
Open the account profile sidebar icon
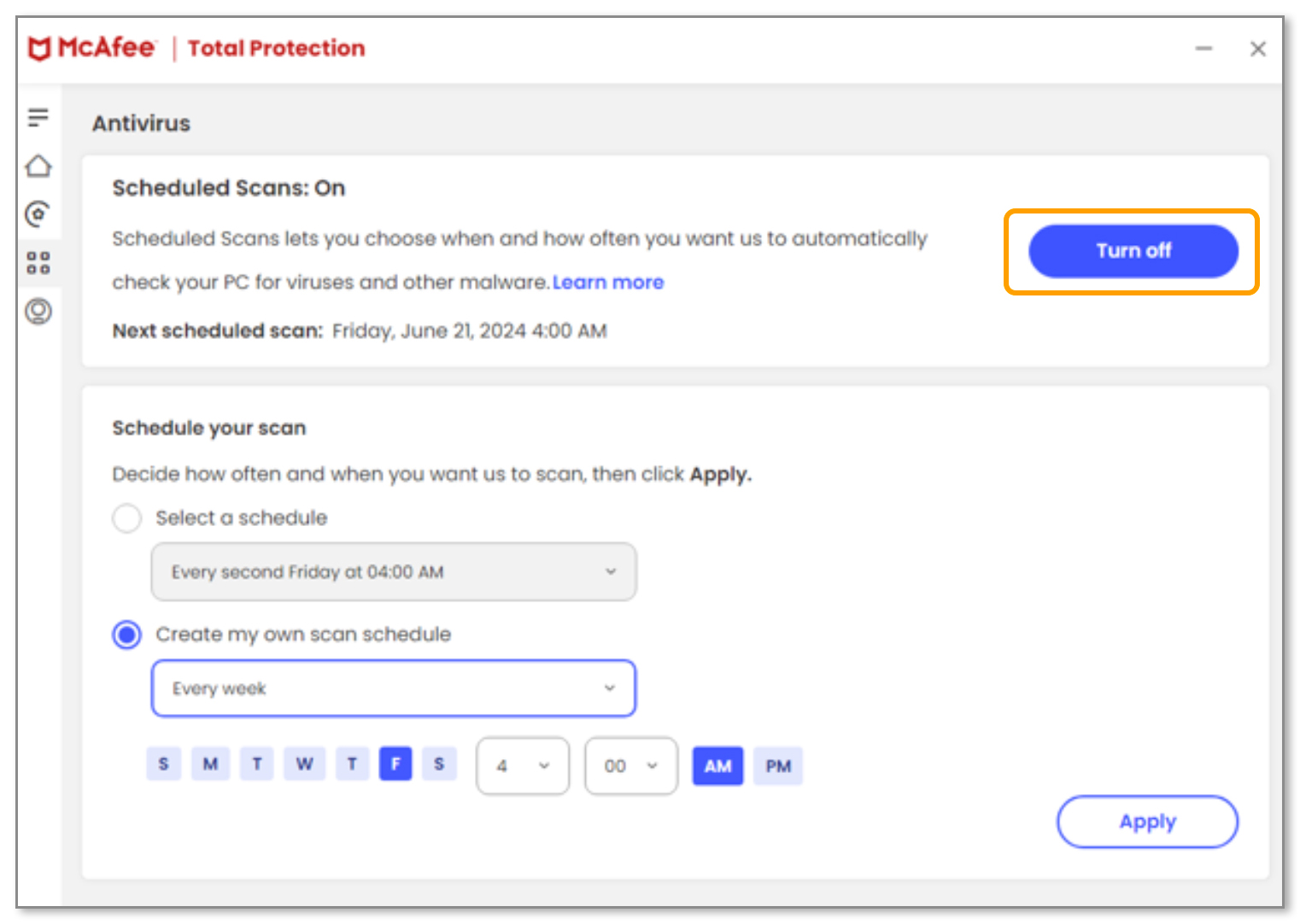click(38, 311)
